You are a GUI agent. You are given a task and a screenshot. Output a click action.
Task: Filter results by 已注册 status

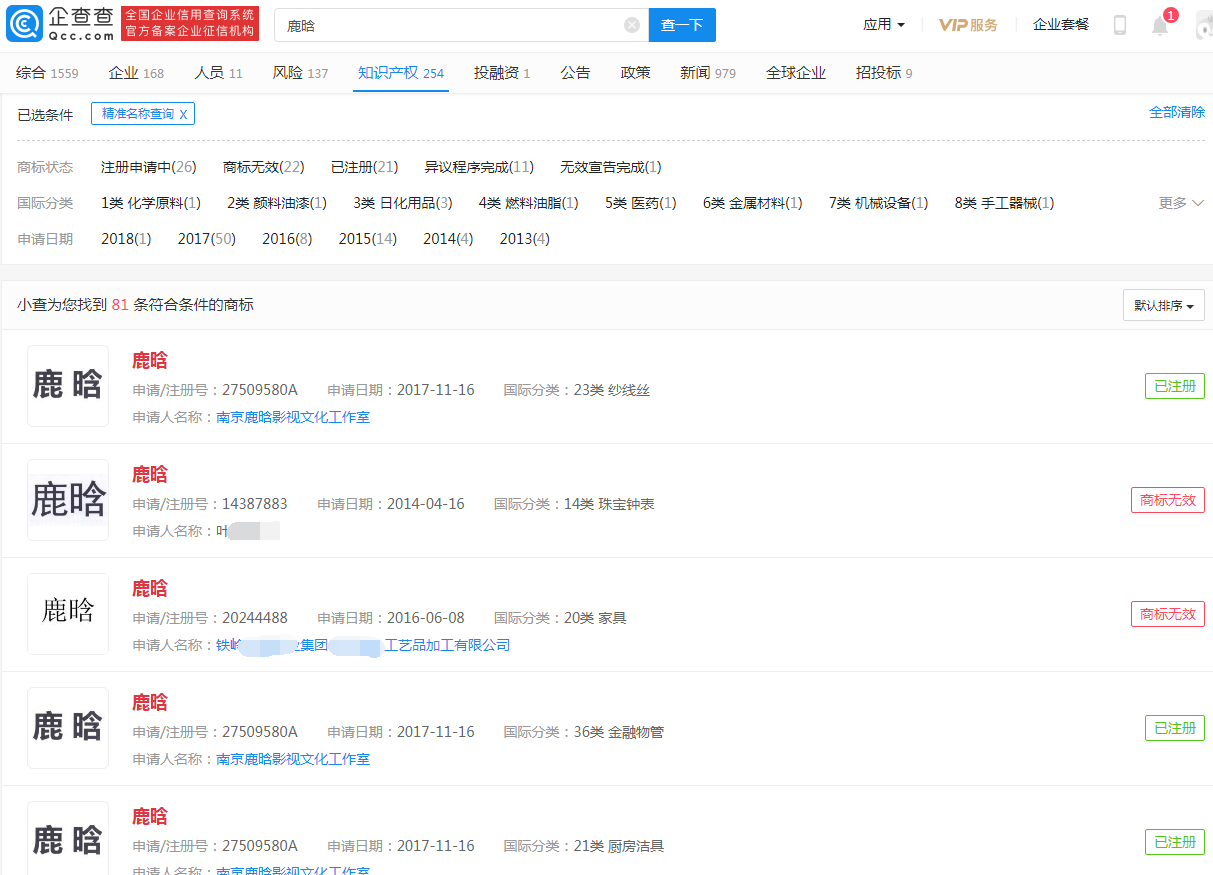(363, 167)
